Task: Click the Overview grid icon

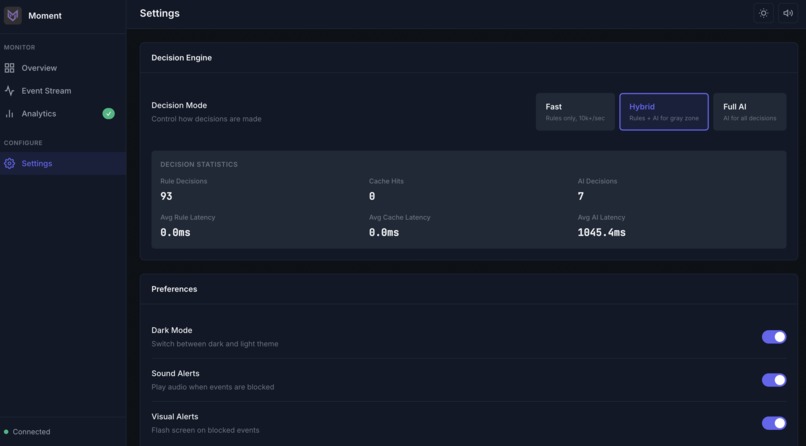Action: (9, 68)
